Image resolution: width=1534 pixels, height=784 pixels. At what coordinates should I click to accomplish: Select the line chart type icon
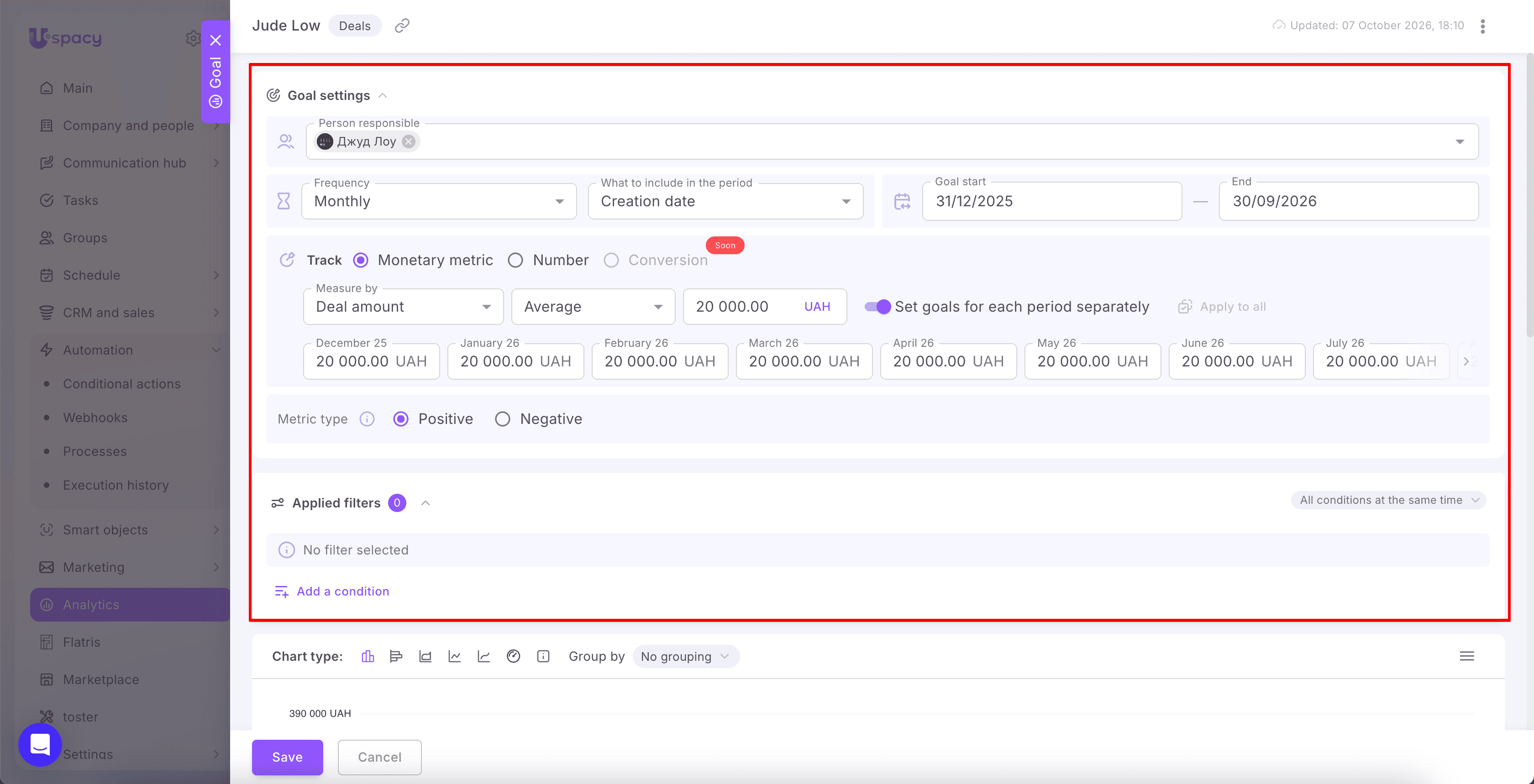pyautogui.click(x=454, y=656)
